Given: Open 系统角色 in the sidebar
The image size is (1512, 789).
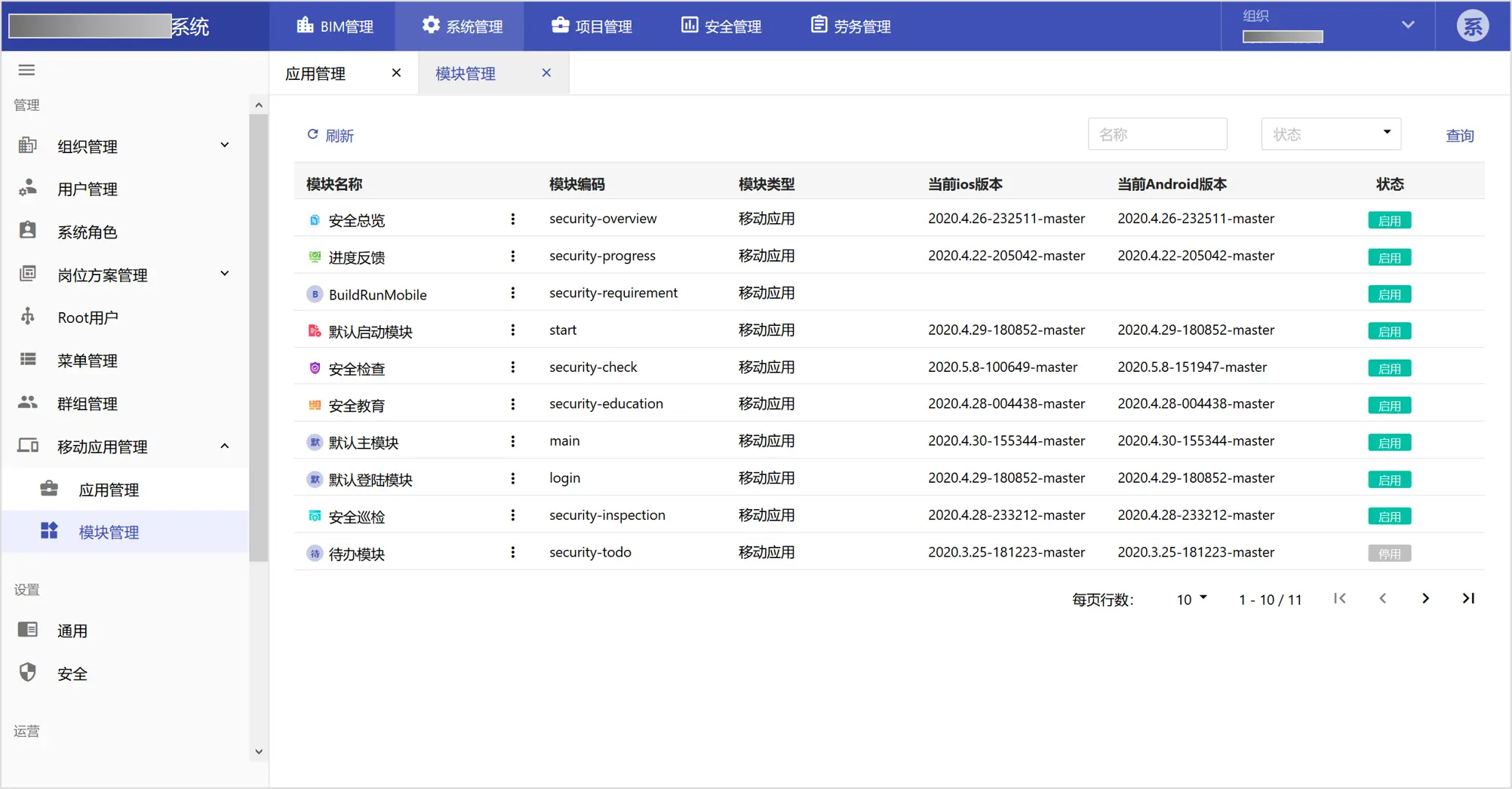Looking at the screenshot, I should point(124,232).
